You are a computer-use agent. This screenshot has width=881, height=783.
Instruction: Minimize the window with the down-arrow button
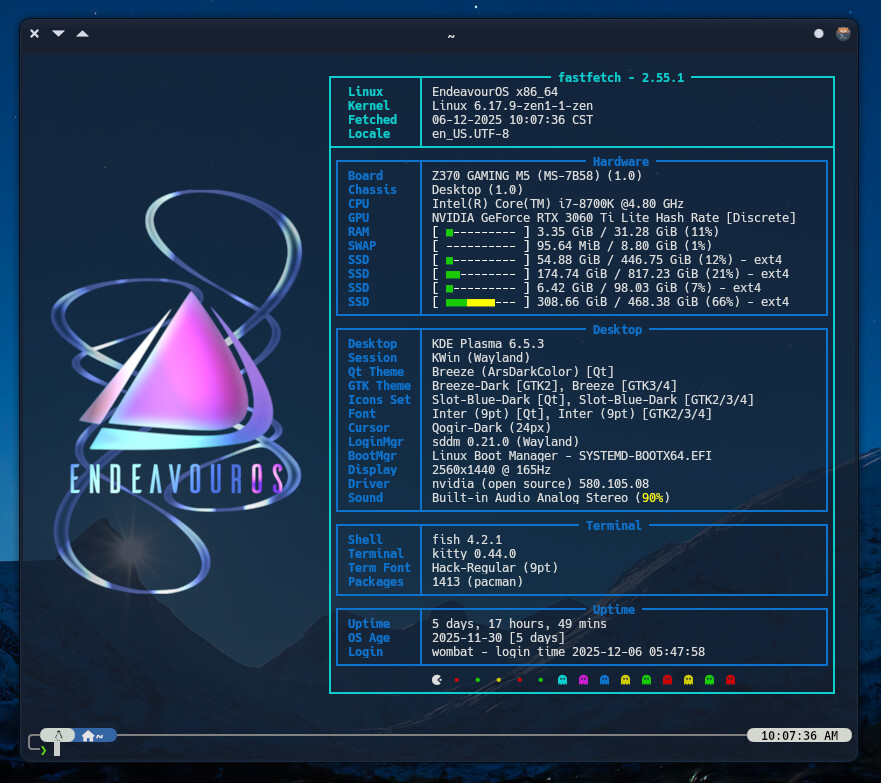58,33
